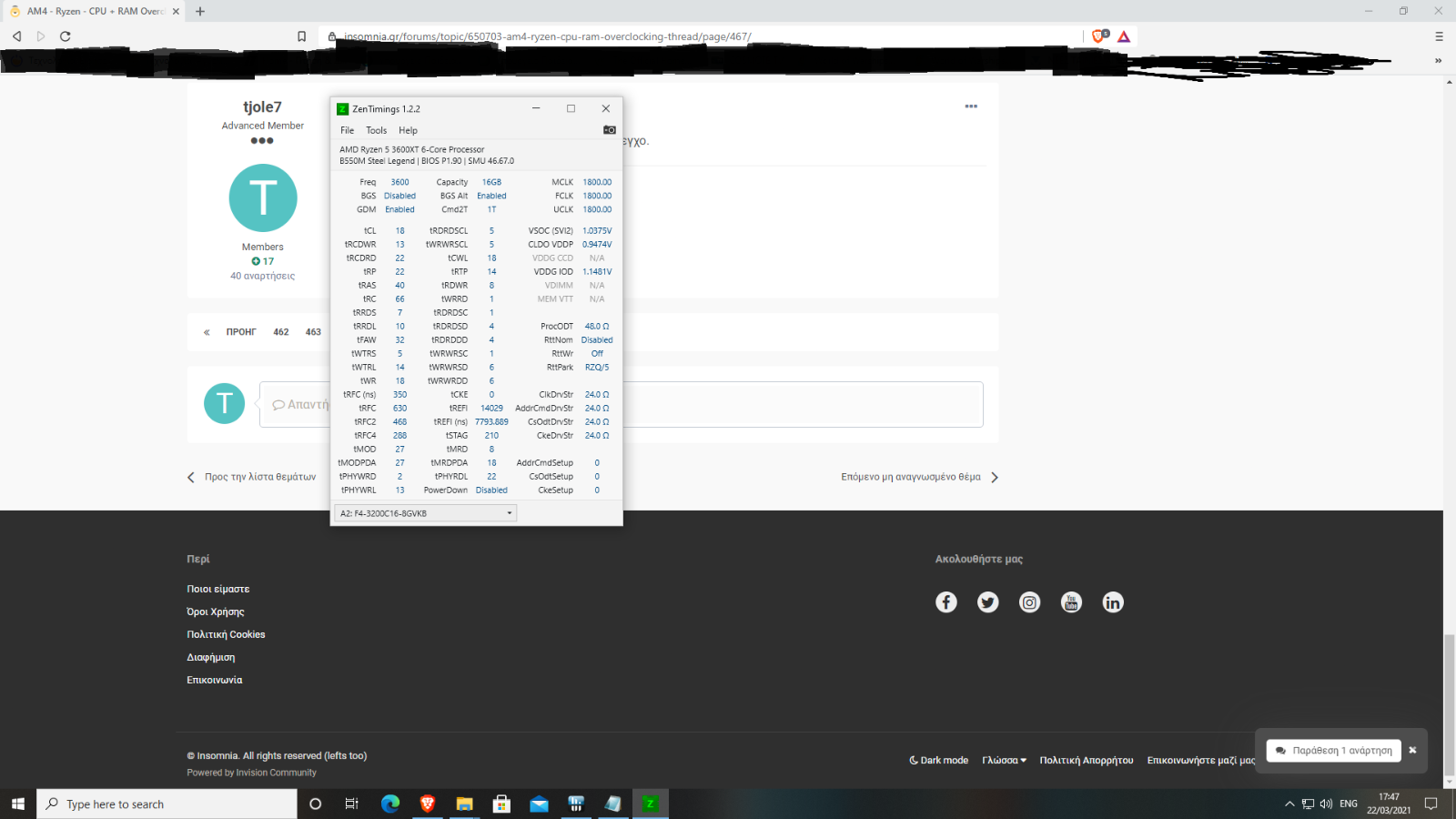Click the page vertical scrollbar thumb

click(x=1449, y=705)
